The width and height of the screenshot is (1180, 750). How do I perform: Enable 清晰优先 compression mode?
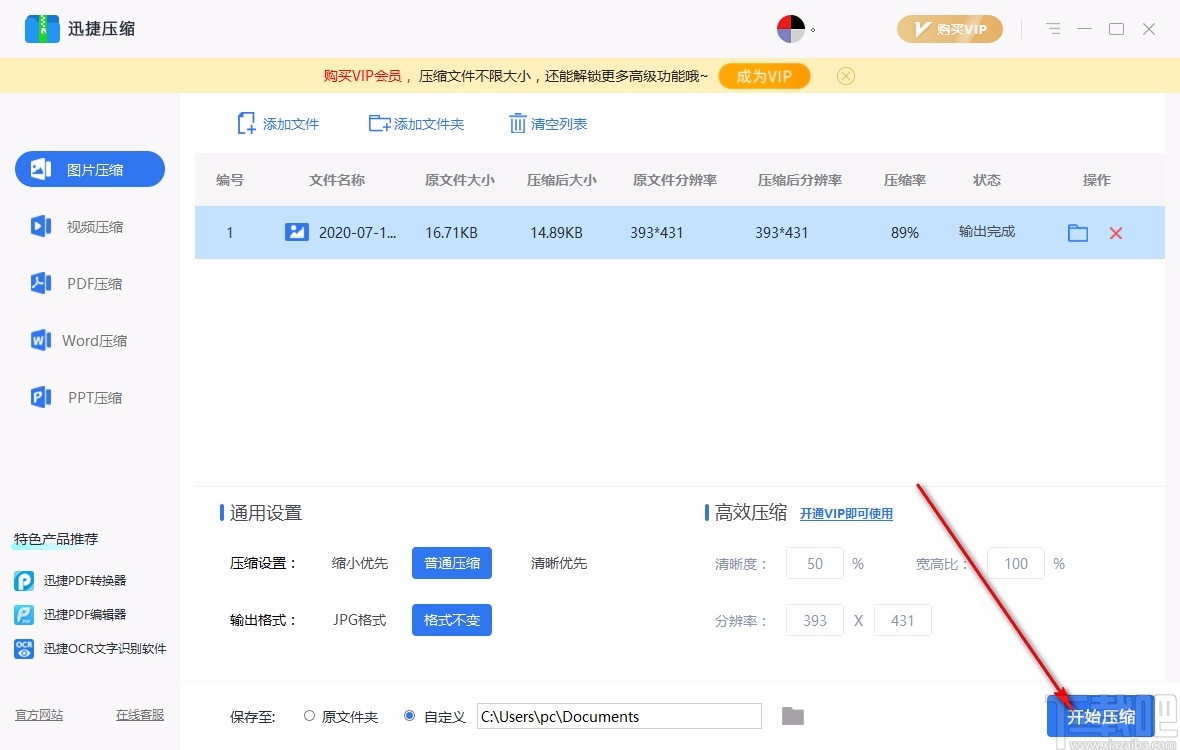point(559,563)
